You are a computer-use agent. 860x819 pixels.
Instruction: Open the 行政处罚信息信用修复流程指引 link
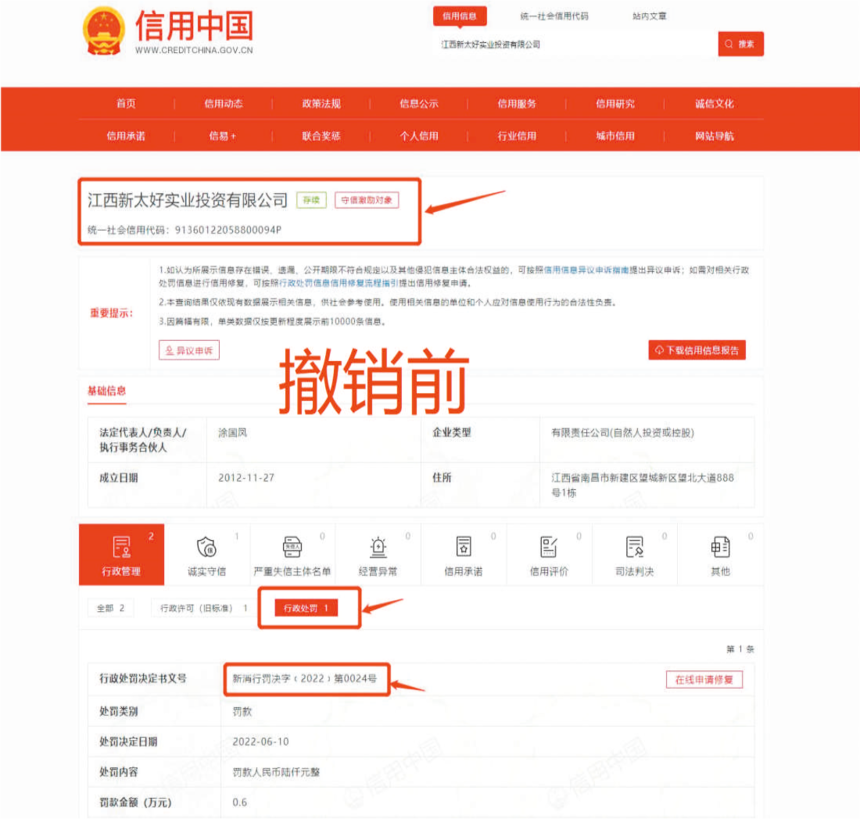click(x=339, y=283)
